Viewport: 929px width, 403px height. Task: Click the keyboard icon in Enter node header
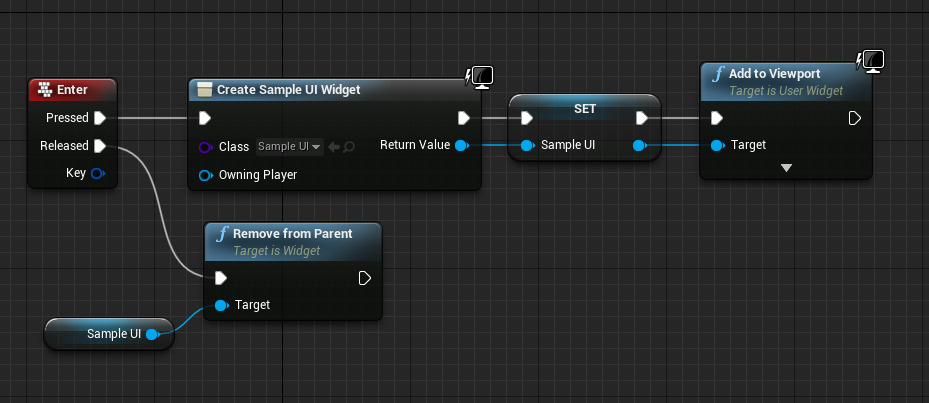(45, 89)
